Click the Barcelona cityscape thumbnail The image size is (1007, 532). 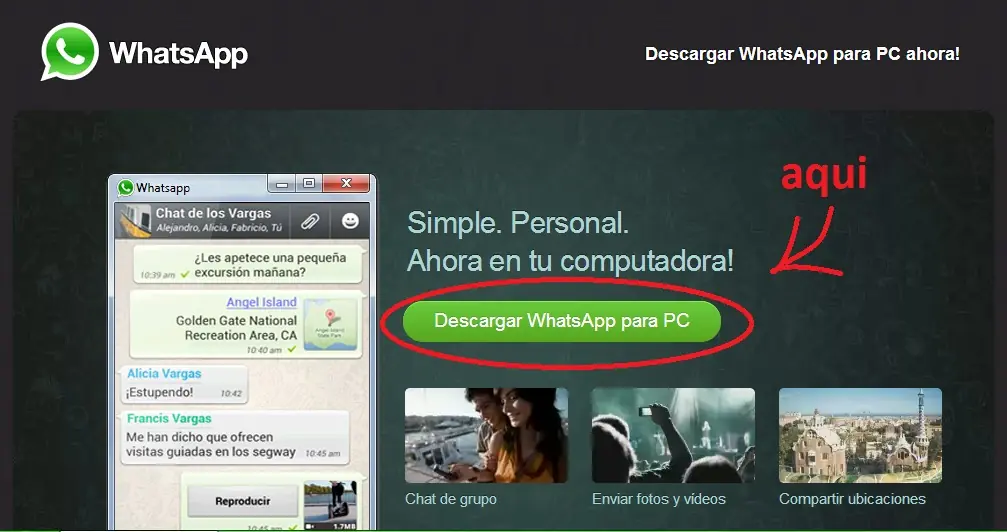(x=861, y=435)
